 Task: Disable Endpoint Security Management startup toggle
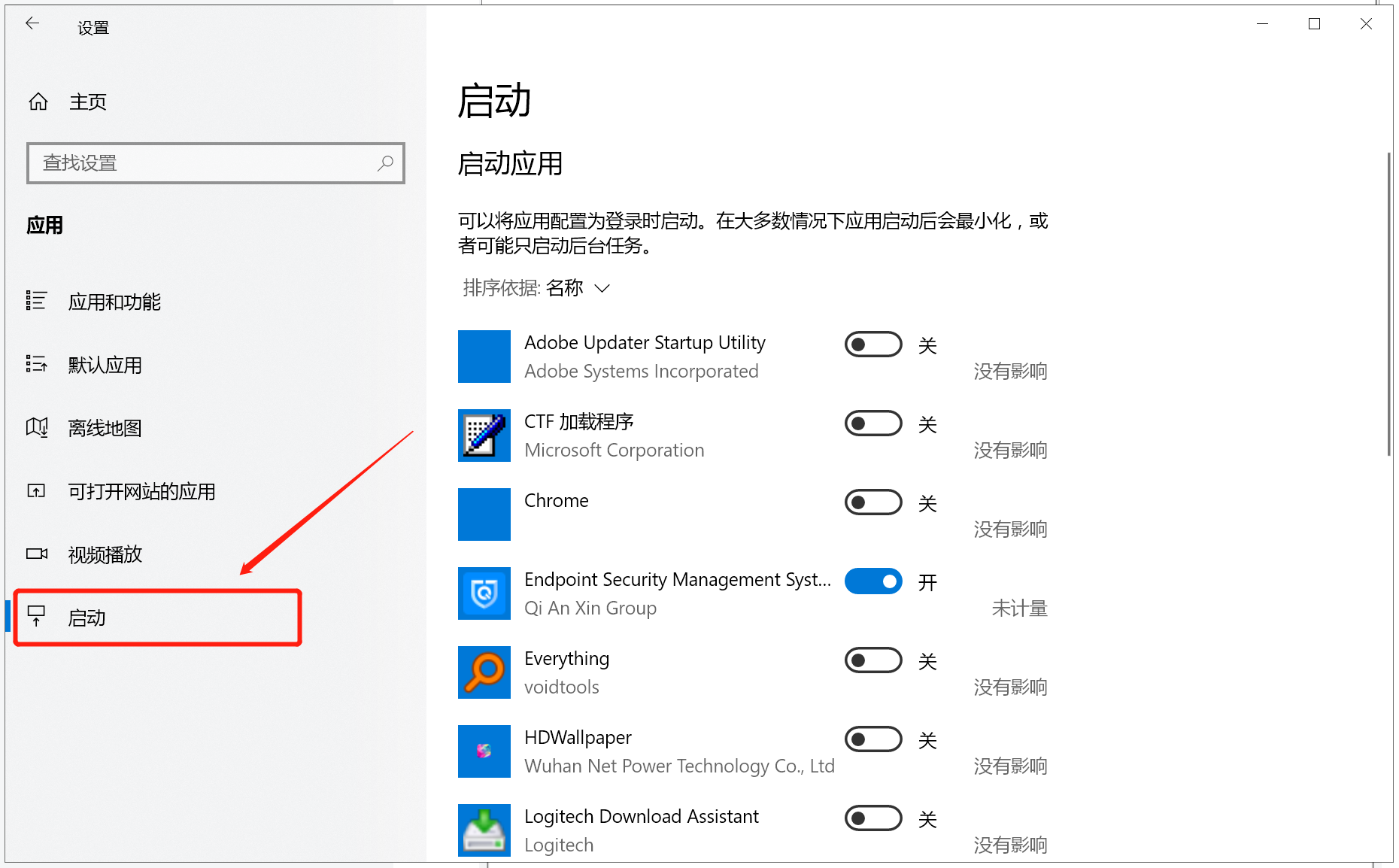[x=873, y=581]
